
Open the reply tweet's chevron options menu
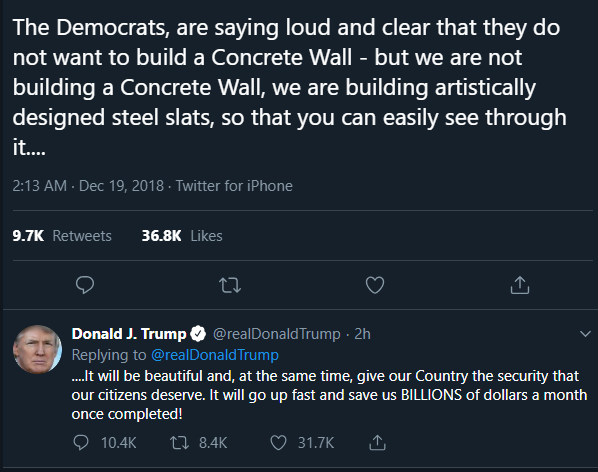click(585, 334)
